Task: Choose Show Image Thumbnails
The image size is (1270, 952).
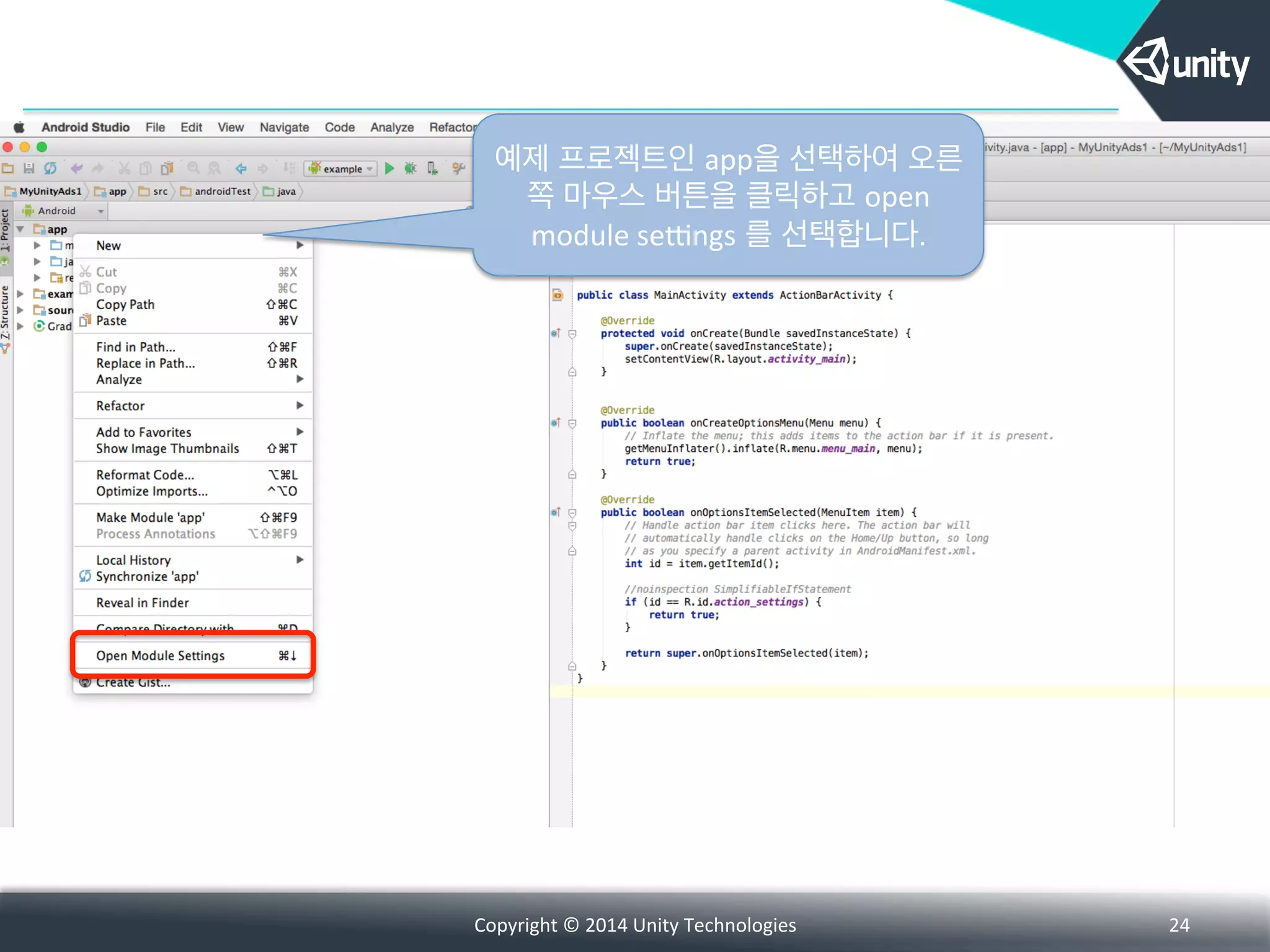Action: click(193, 448)
